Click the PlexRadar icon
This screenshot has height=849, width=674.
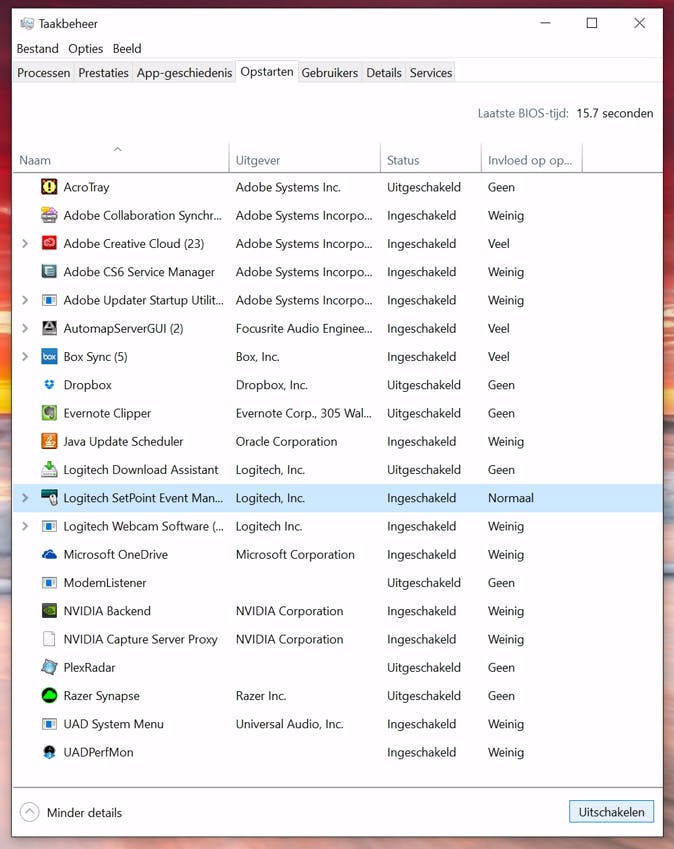[x=49, y=667]
